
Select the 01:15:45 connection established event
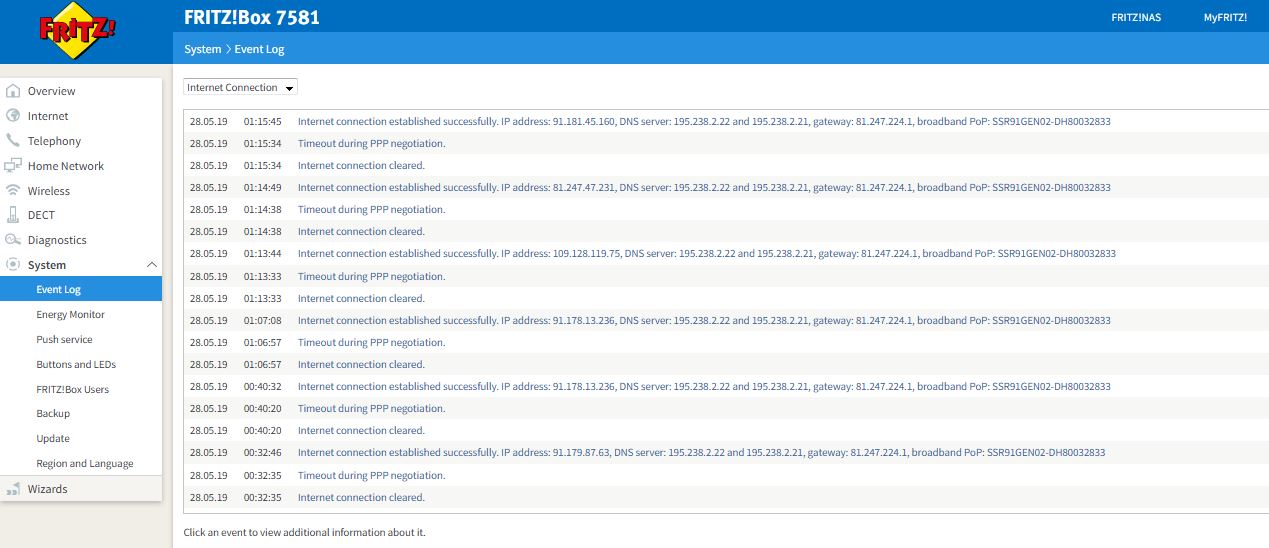(703, 122)
